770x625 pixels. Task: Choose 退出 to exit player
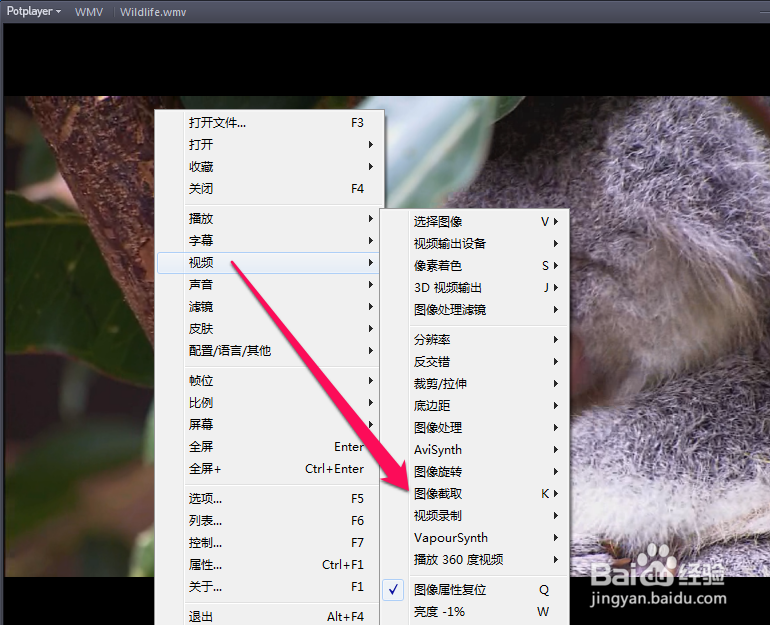pos(268,616)
